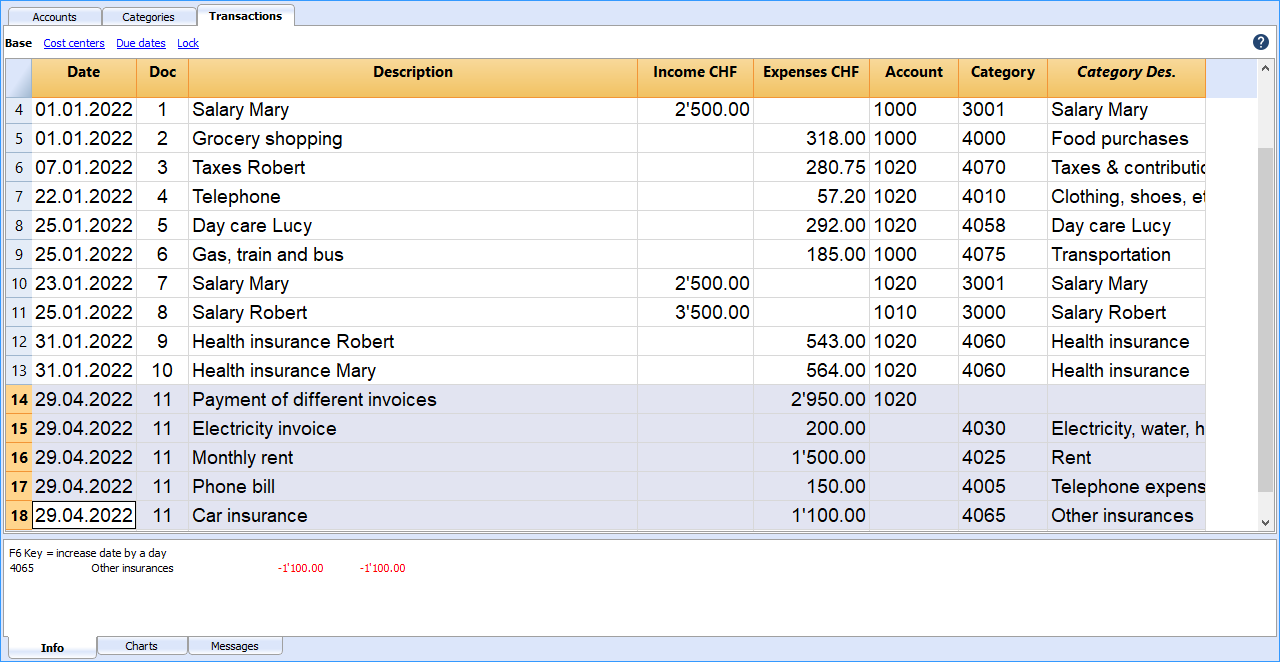Image resolution: width=1280 pixels, height=662 pixels.
Task: Select row number 14 header
Action: pos(19,400)
